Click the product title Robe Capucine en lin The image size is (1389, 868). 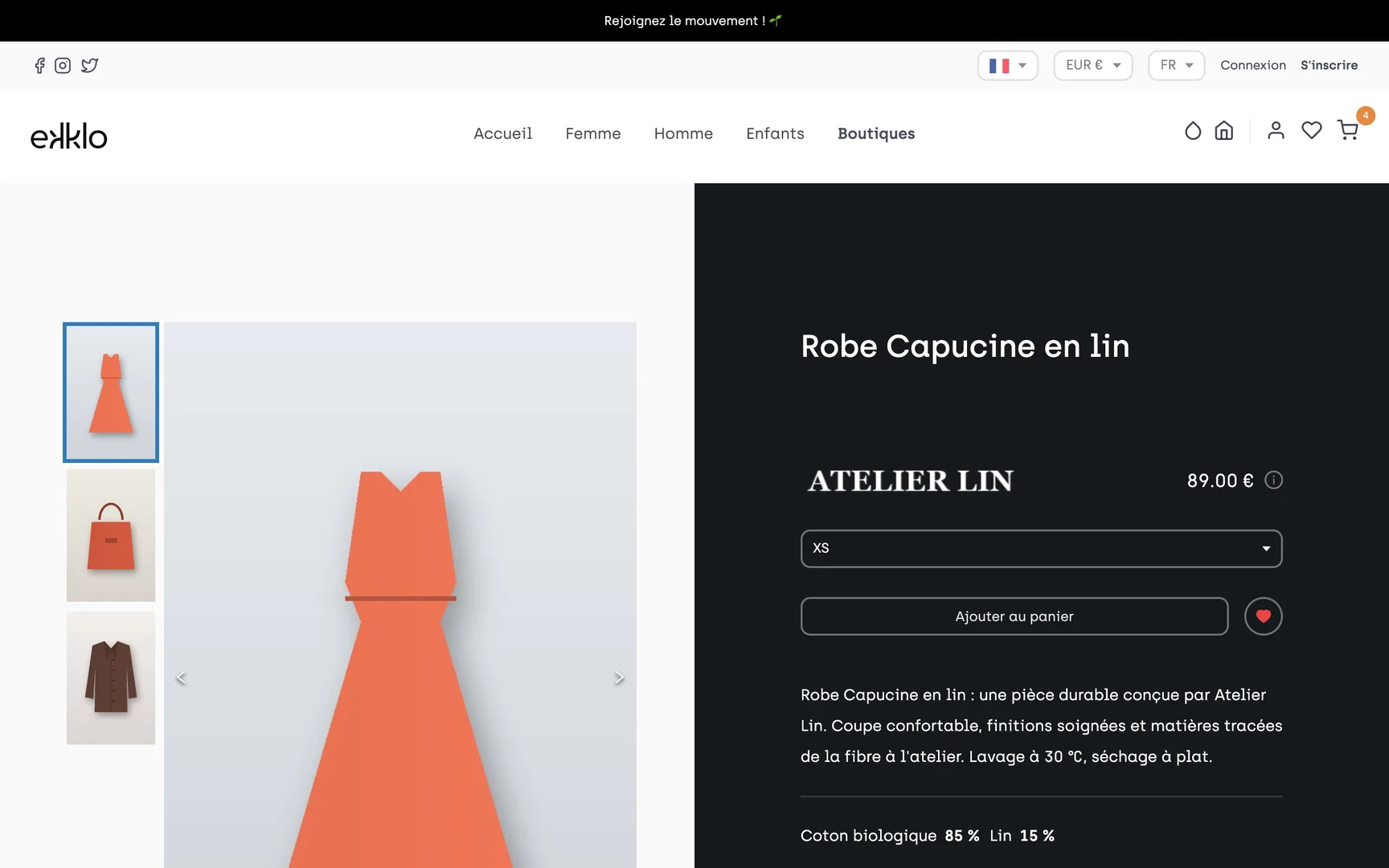click(x=965, y=346)
